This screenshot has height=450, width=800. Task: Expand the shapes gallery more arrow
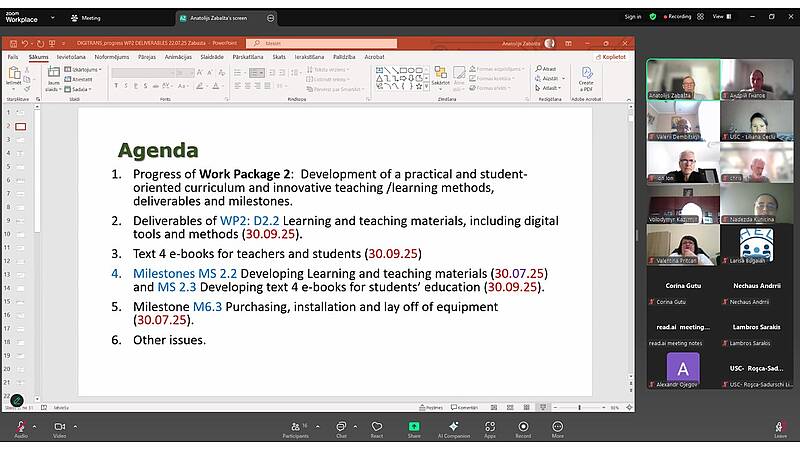tap(427, 87)
